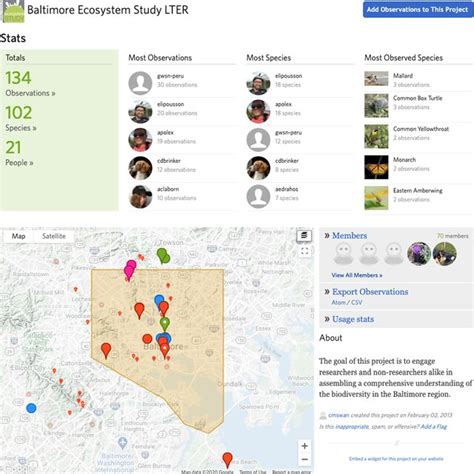Screen dimensions: 474x474
Task: Open the Common Yellowthroat thumbnail
Action: 376,136
